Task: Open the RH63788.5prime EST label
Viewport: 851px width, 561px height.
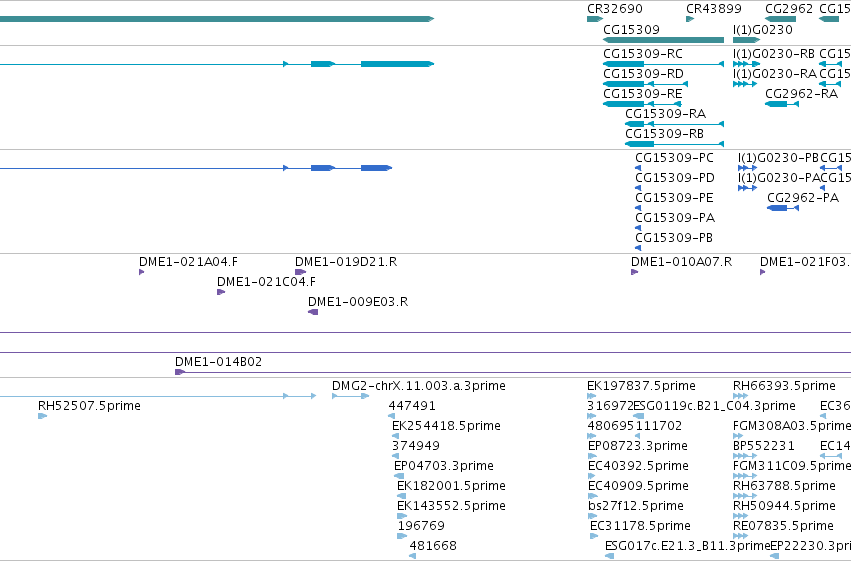Action: 784,486
